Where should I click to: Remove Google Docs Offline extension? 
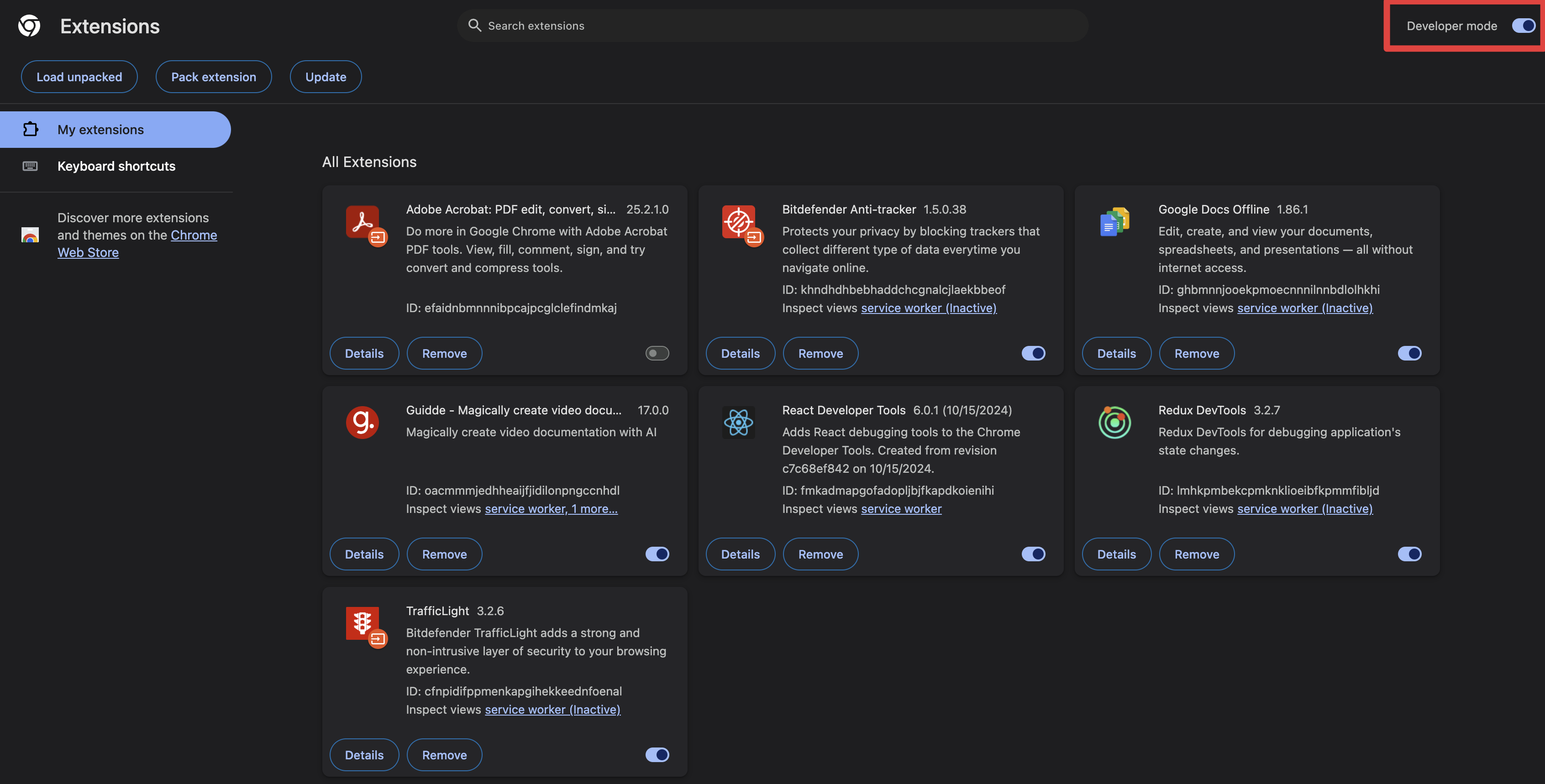[1197, 353]
